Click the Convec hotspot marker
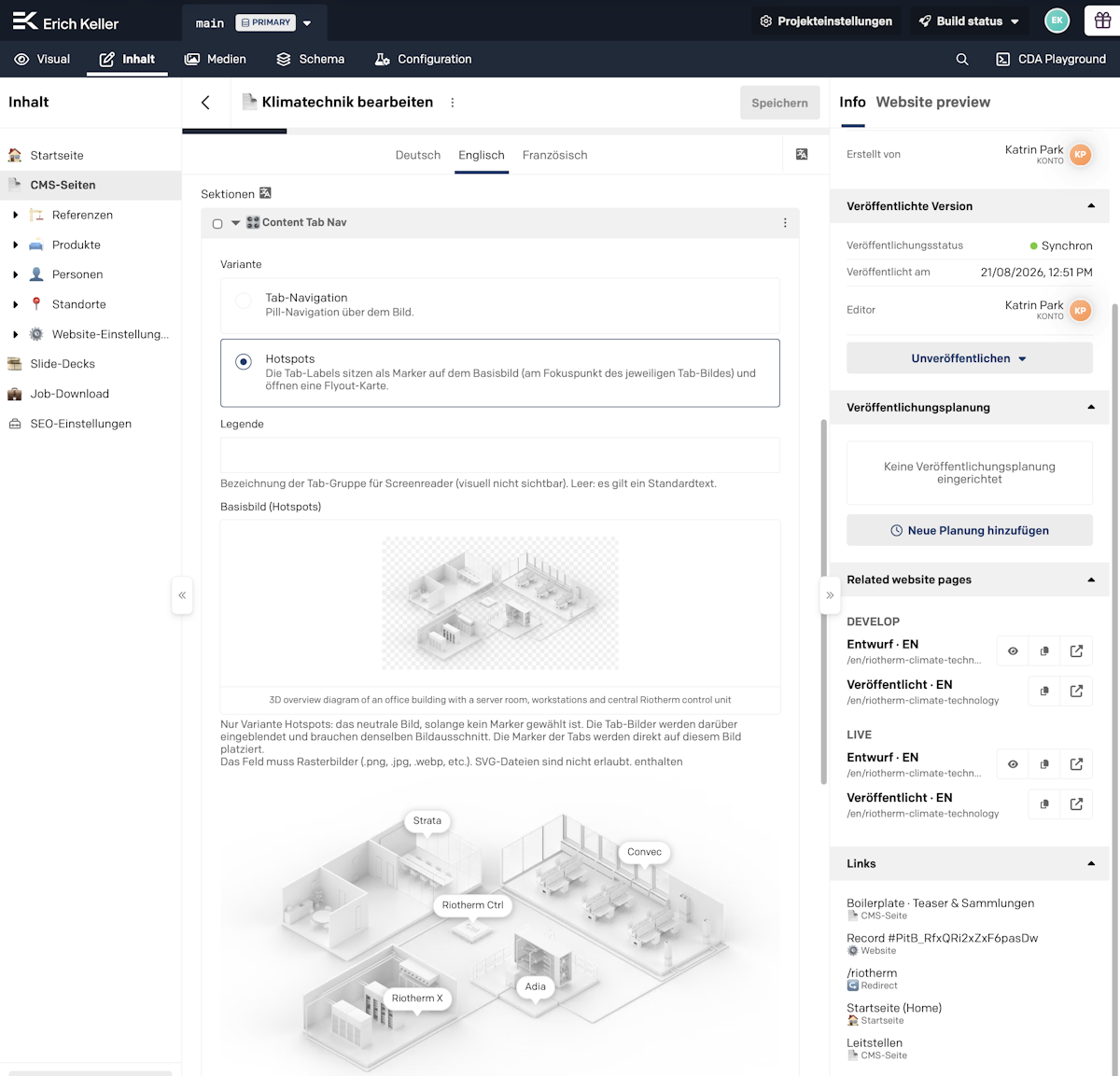 tap(644, 852)
